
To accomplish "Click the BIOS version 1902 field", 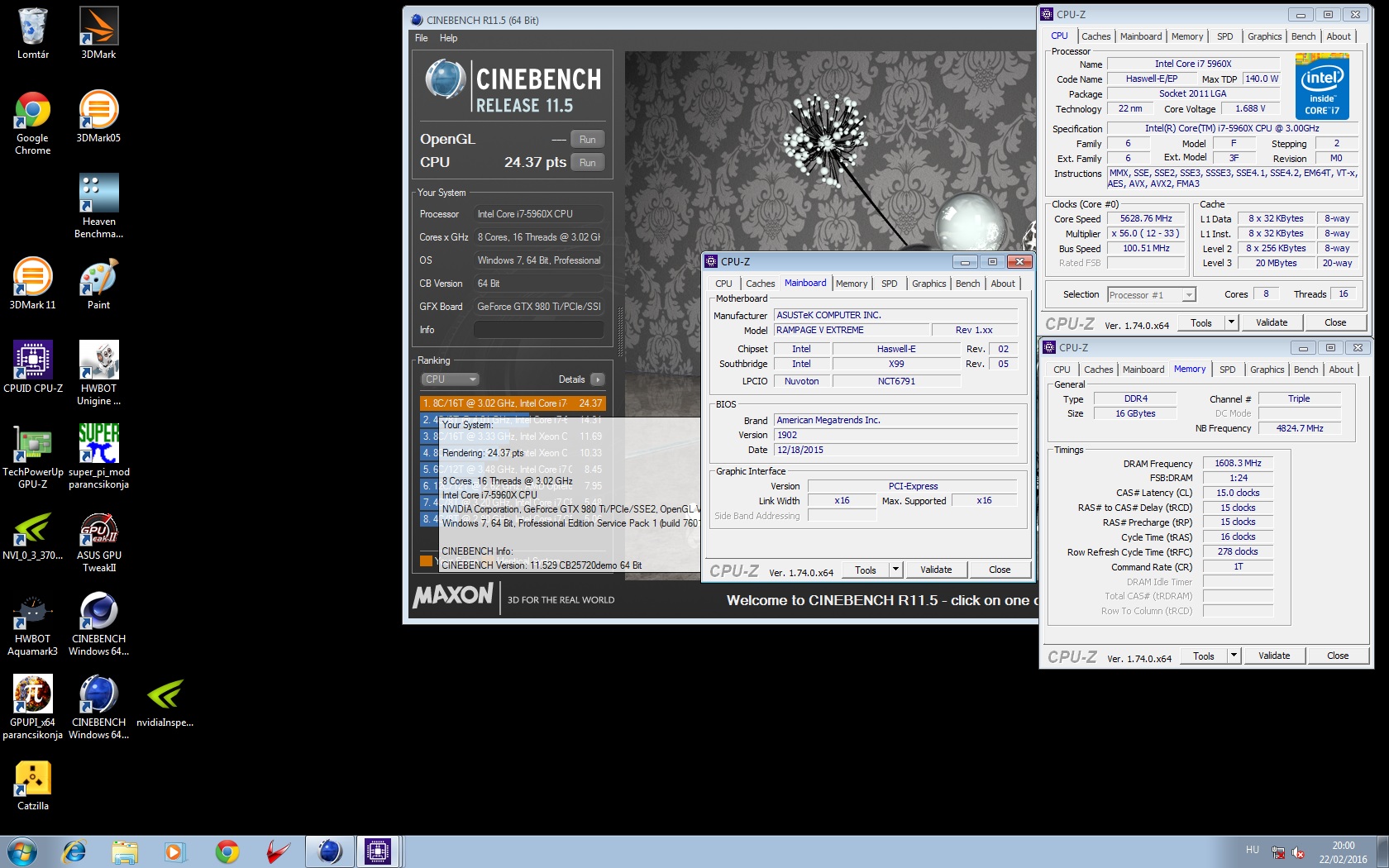I will pos(895,435).
